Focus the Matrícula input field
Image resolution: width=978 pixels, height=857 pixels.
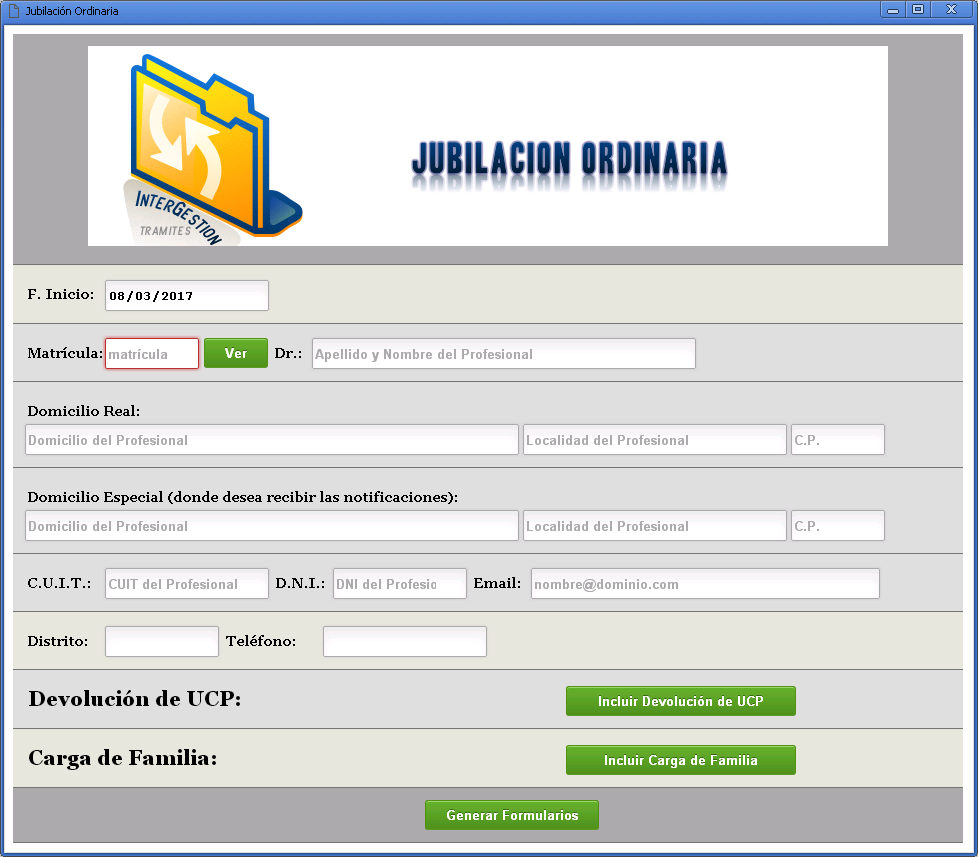point(152,354)
